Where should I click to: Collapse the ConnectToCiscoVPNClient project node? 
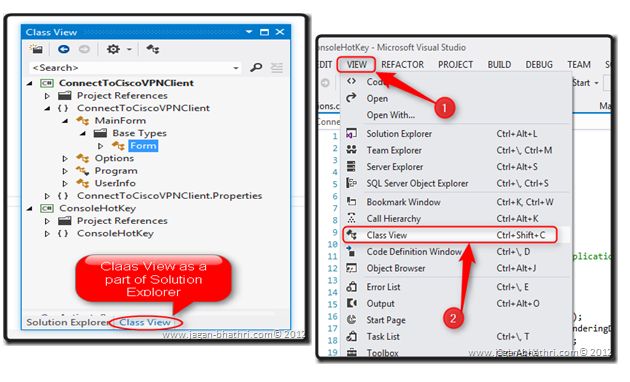[30, 83]
